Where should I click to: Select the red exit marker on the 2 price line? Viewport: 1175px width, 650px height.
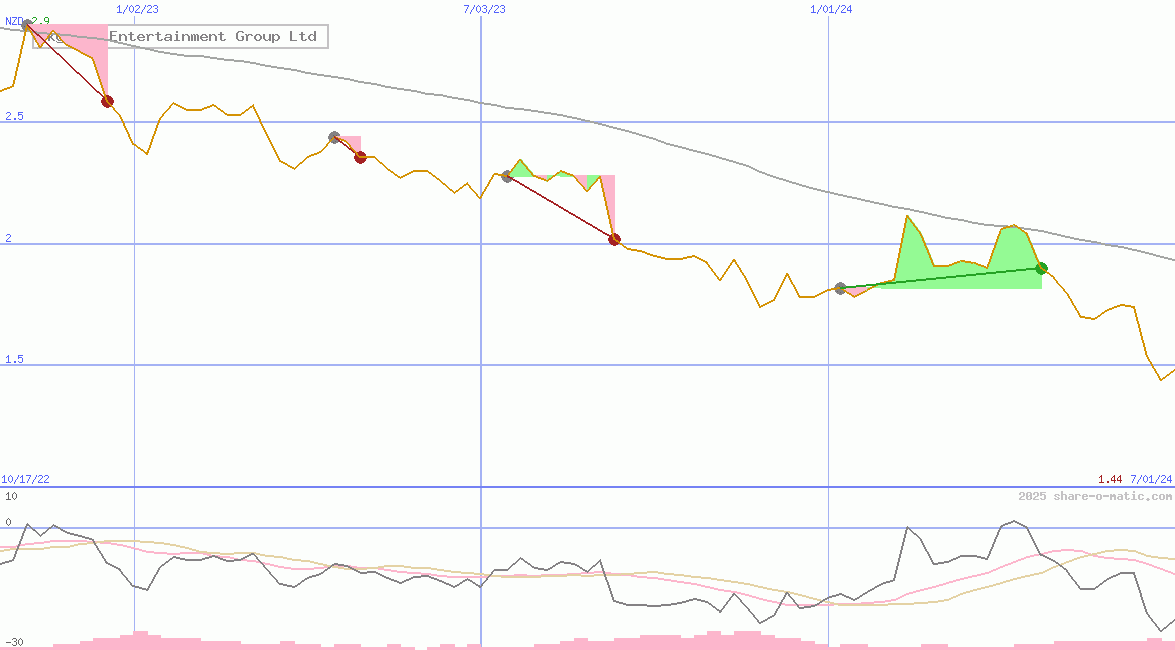pos(614,239)
